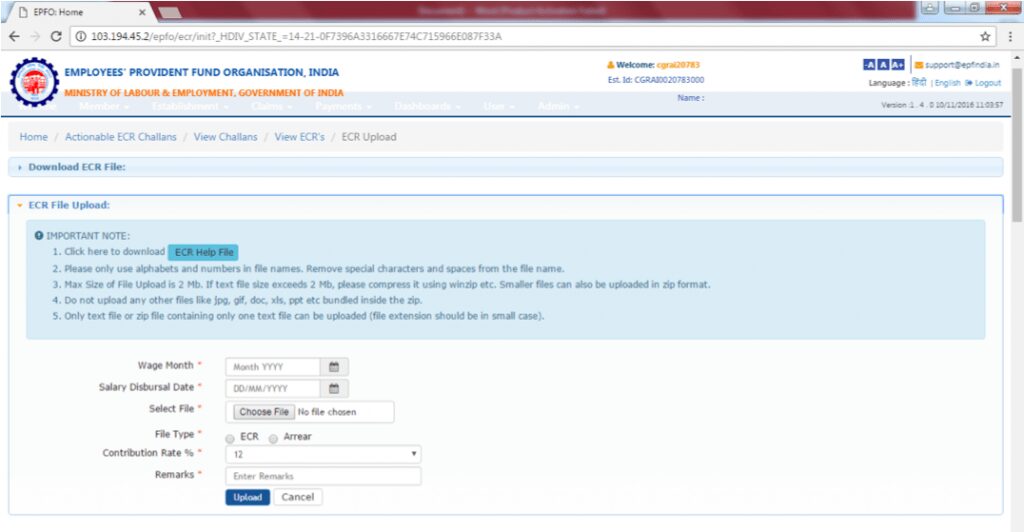Reload the page with the refresh icon

point(56,37)
